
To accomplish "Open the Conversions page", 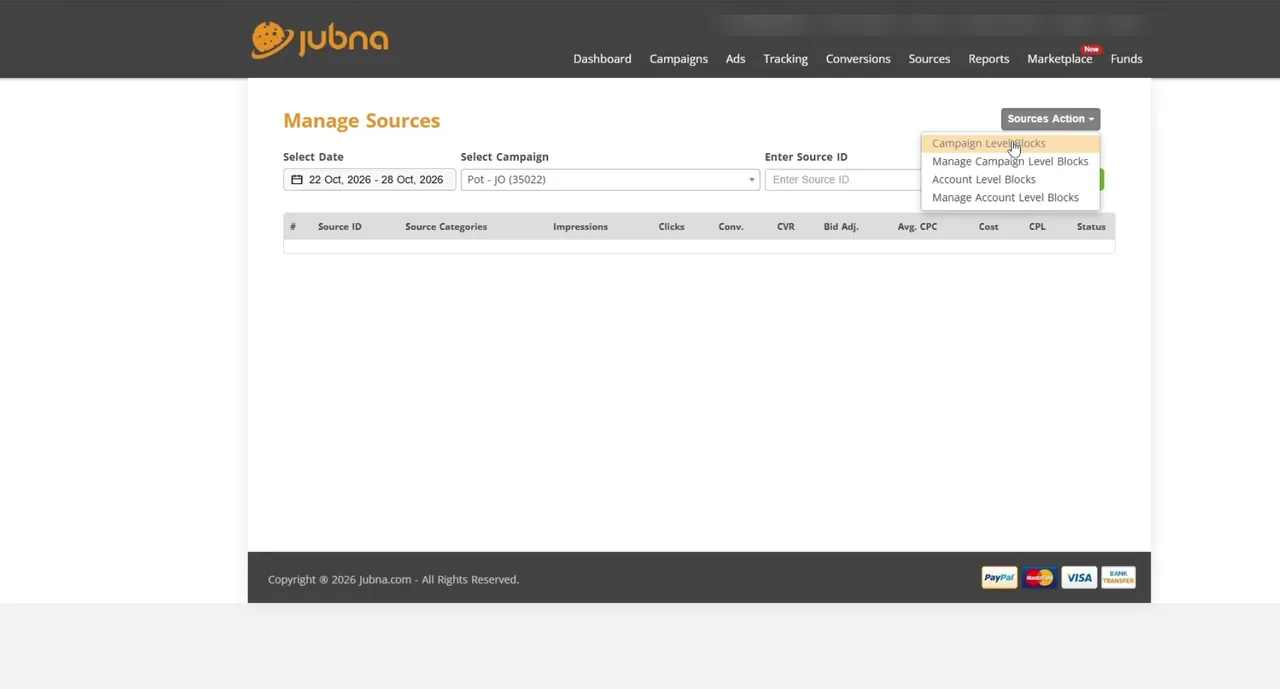I will coord(858,59).
